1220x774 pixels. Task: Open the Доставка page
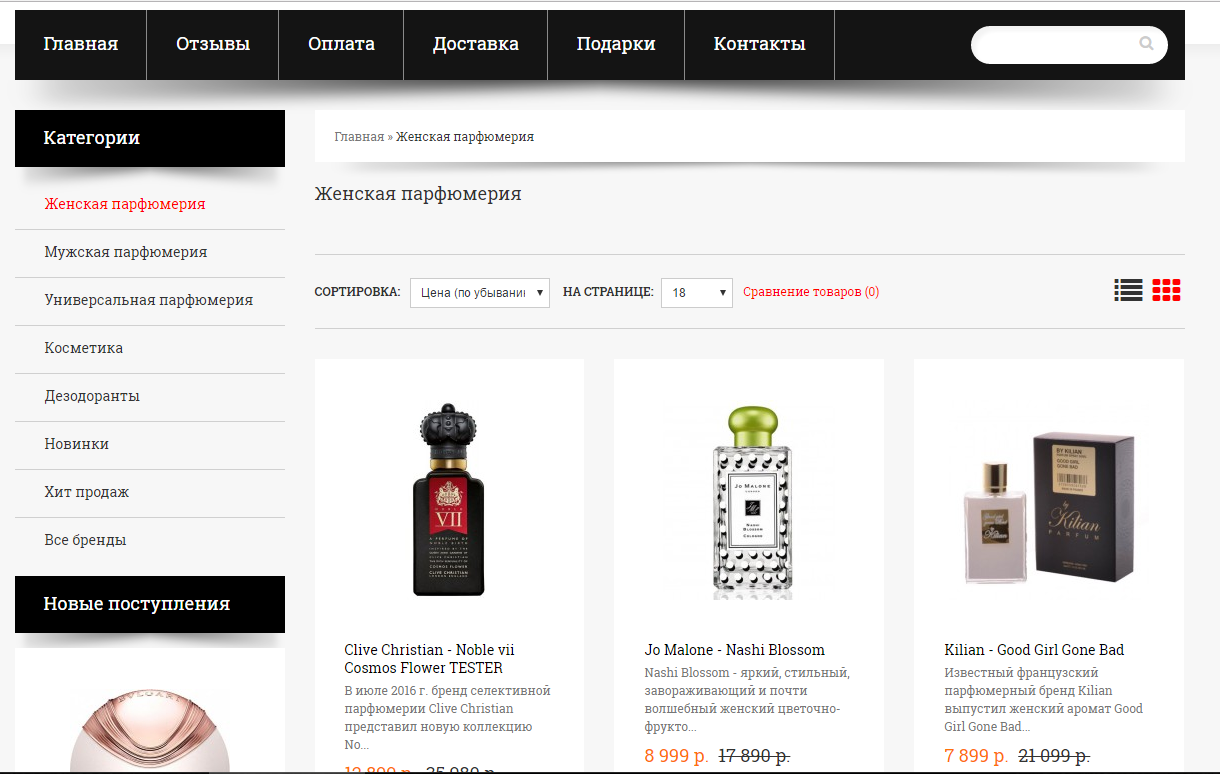[x=476, y=44]
